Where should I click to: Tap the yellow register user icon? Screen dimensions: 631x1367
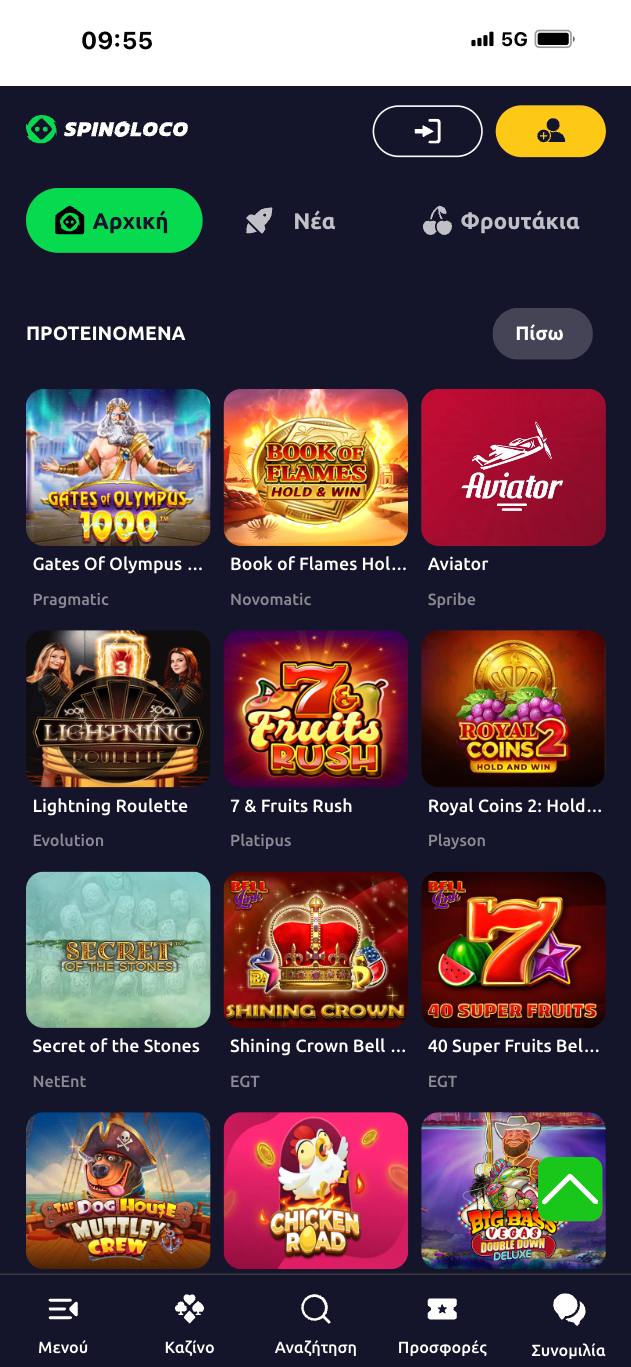551,131
